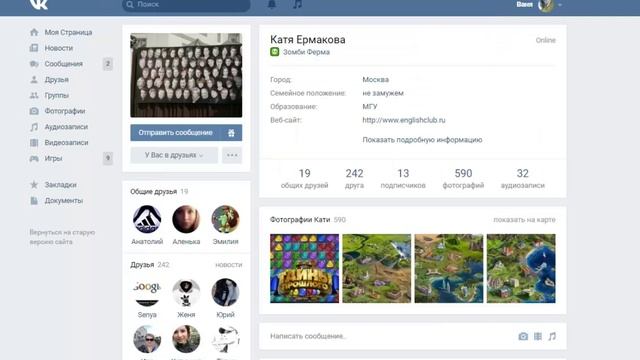Click показать на карте link
The height and width of the screenshot is (360, 640).
tap(524, 220)
